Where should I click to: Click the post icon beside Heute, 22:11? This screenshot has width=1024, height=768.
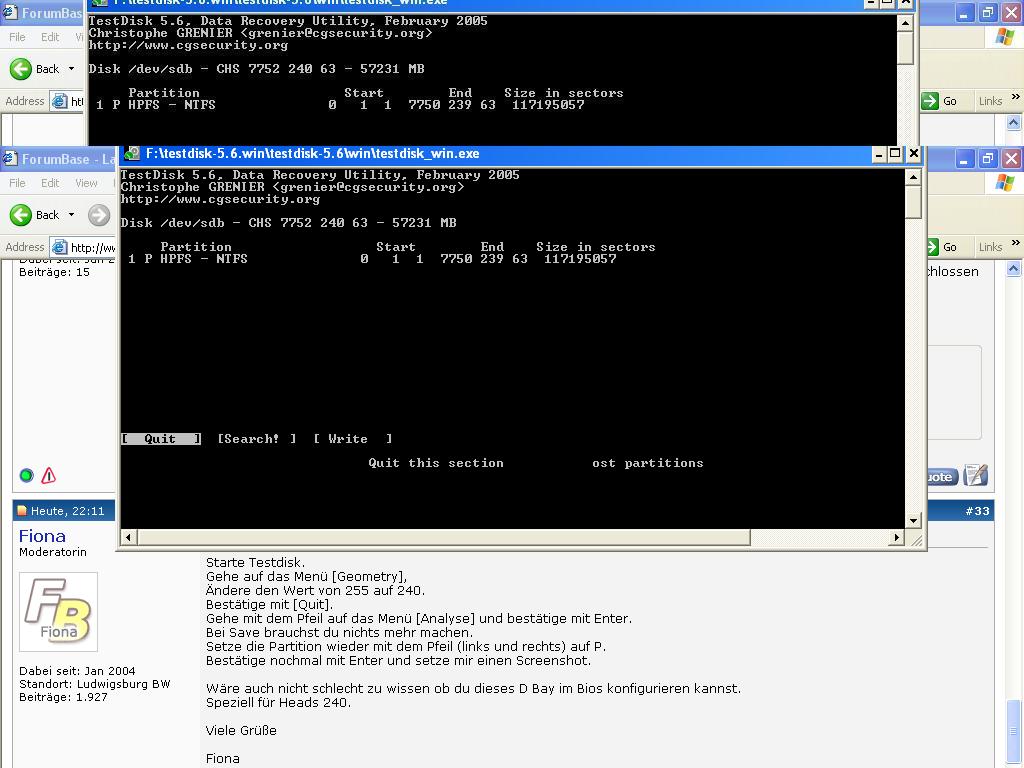pos(23,511)
